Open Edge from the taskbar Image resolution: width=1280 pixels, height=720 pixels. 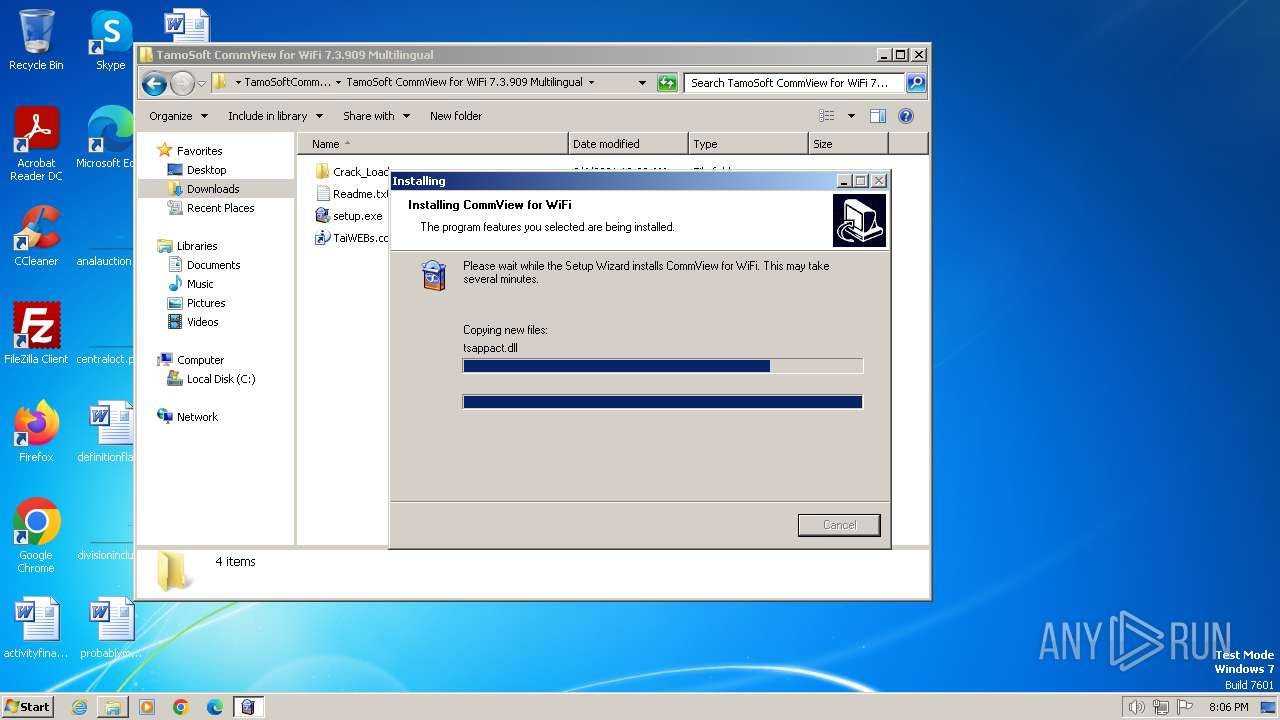(x=215, y=707)
